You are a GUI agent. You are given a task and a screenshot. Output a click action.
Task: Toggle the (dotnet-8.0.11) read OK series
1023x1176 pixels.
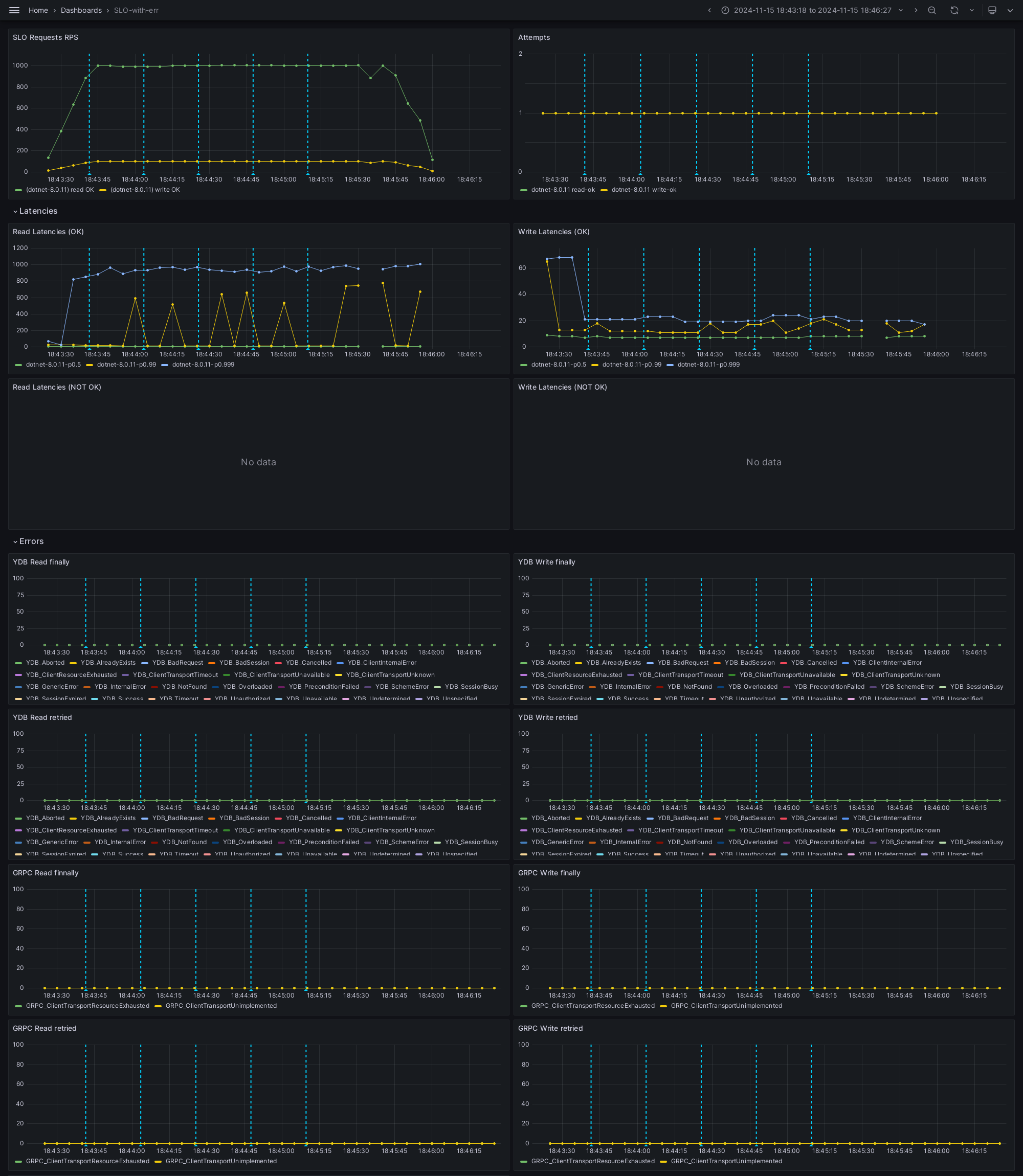click(x=60, y=190)
